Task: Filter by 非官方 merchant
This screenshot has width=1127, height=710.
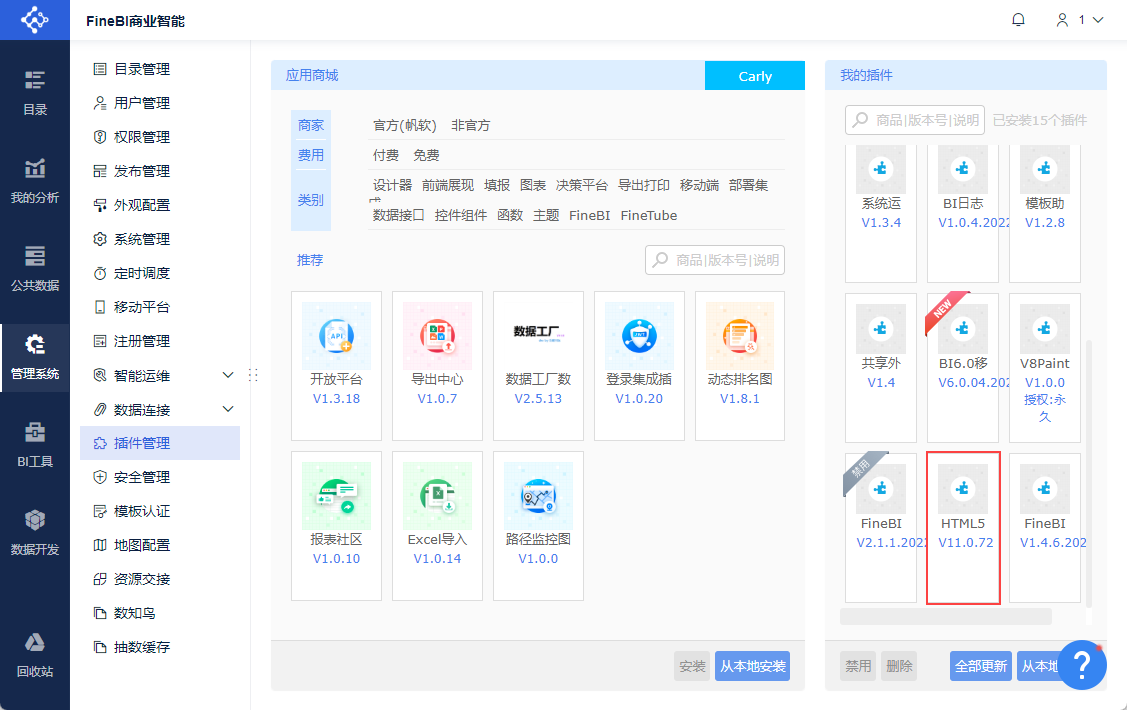Action: (x=471, y=125)
